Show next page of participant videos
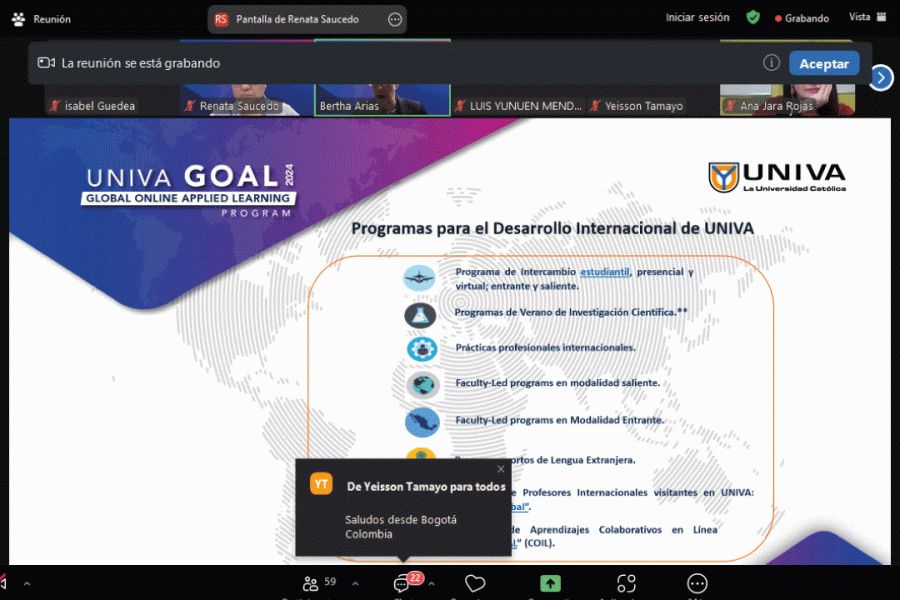This screenshot has height=600, width=900. tap(881, 78)
